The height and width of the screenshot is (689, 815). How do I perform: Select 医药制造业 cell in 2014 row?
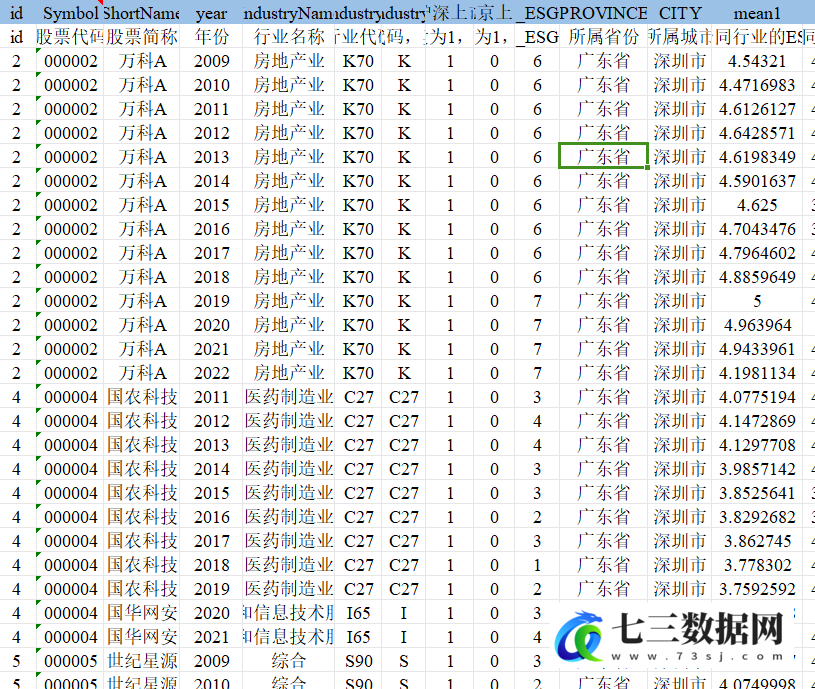tap(288, 469)
